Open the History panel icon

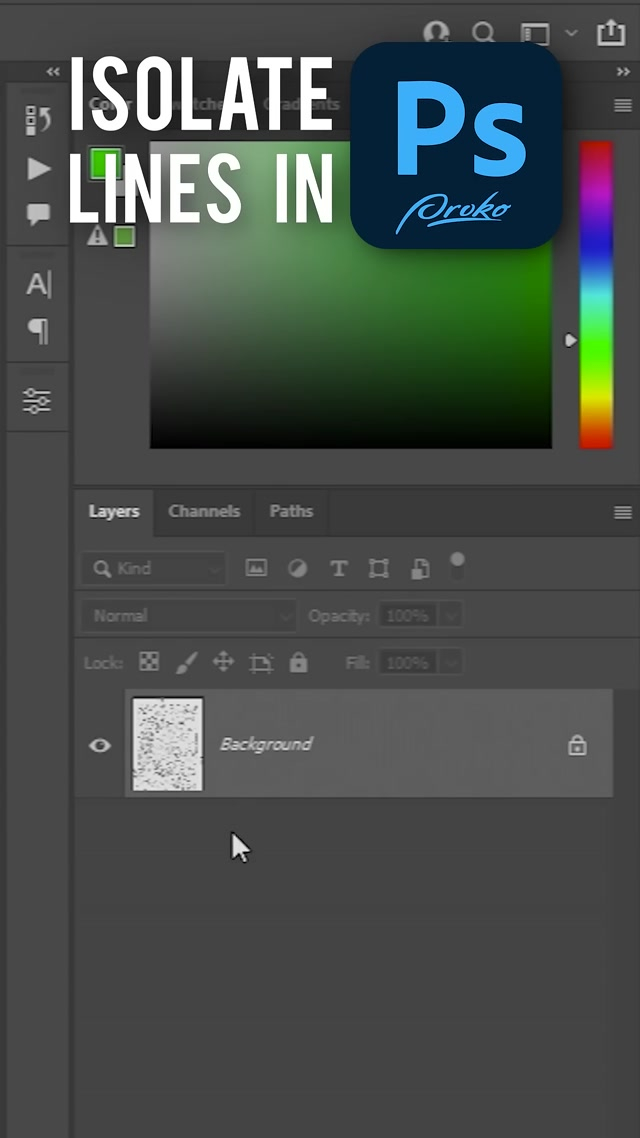(x=38, y=120)
